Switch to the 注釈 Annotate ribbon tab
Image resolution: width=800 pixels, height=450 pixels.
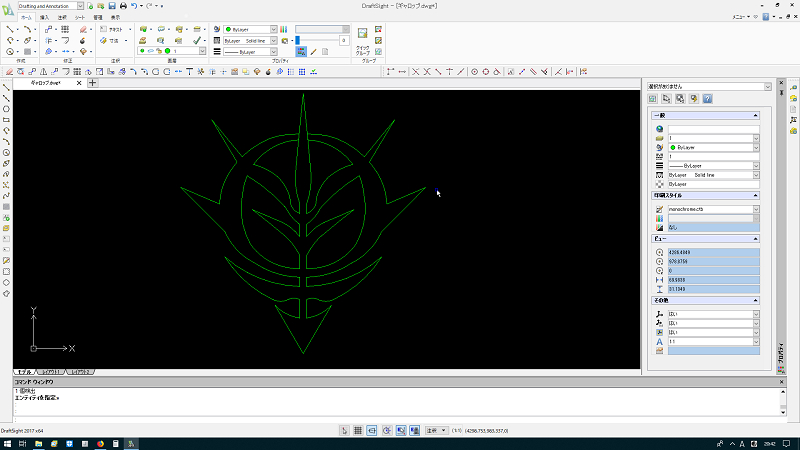click(62, 17)
